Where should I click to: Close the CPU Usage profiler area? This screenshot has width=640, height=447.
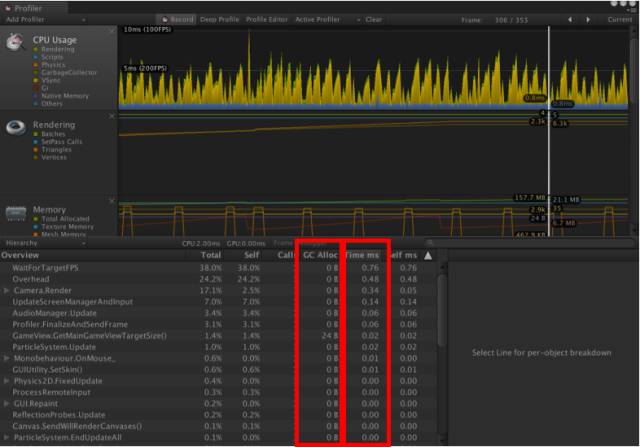point(112,31)
